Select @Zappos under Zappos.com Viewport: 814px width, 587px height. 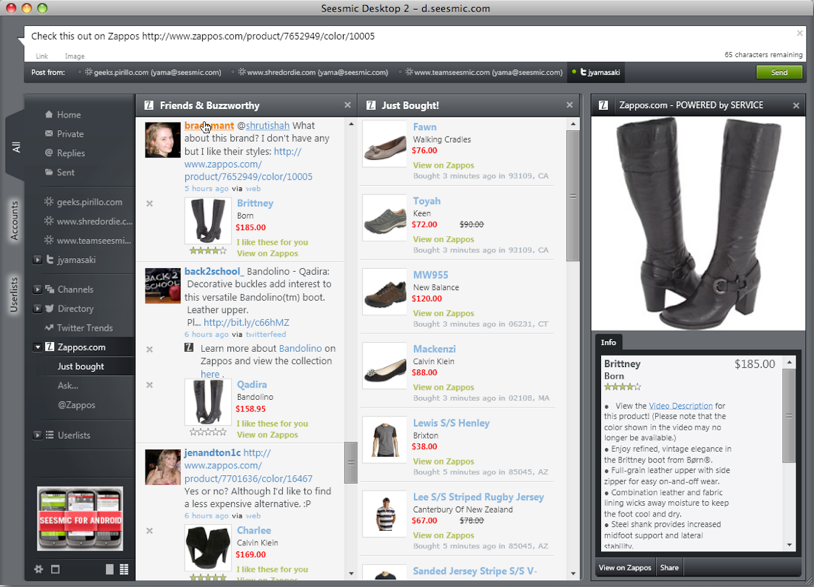click(76, 405)
